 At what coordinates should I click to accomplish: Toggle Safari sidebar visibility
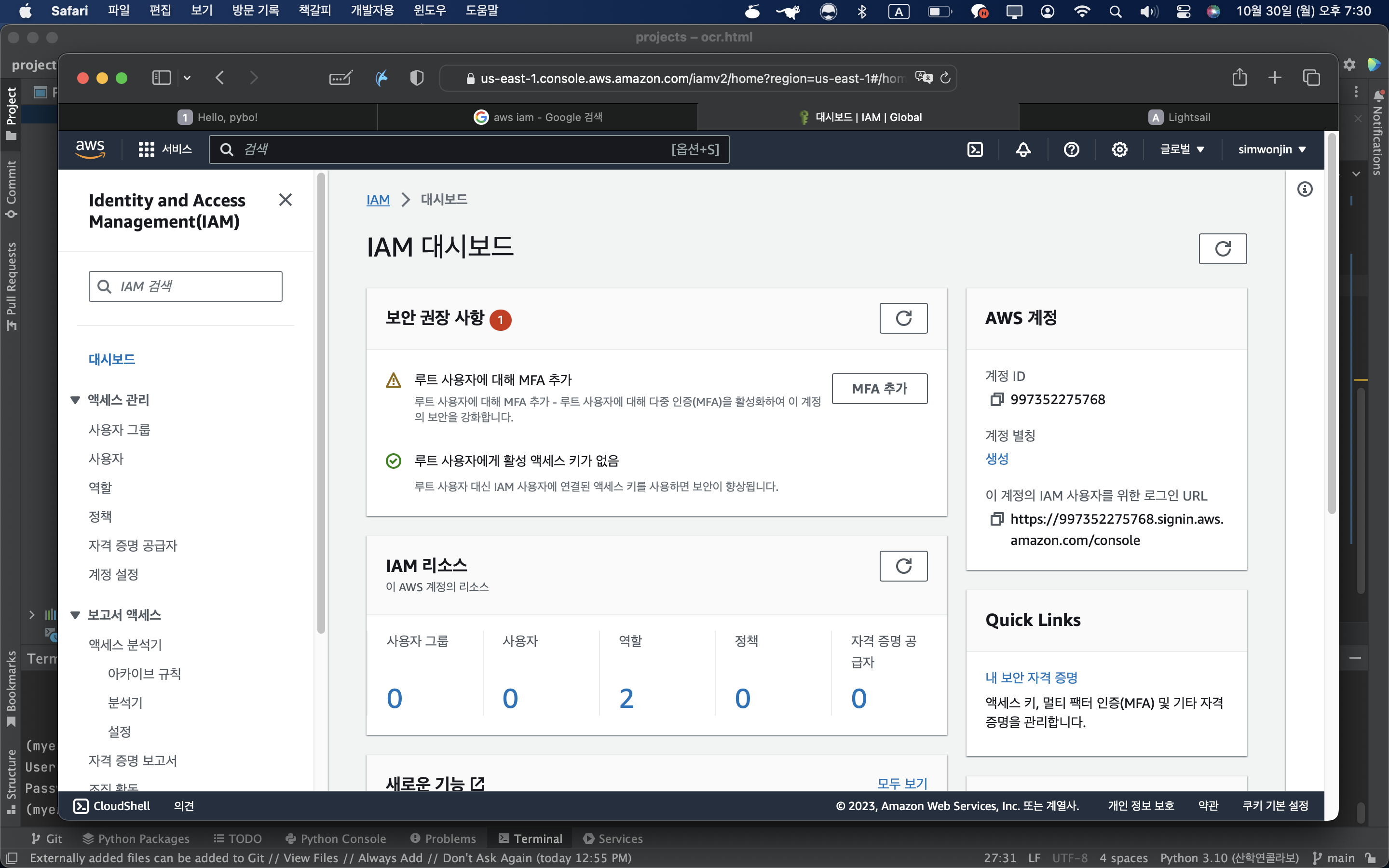coord(161,78)
